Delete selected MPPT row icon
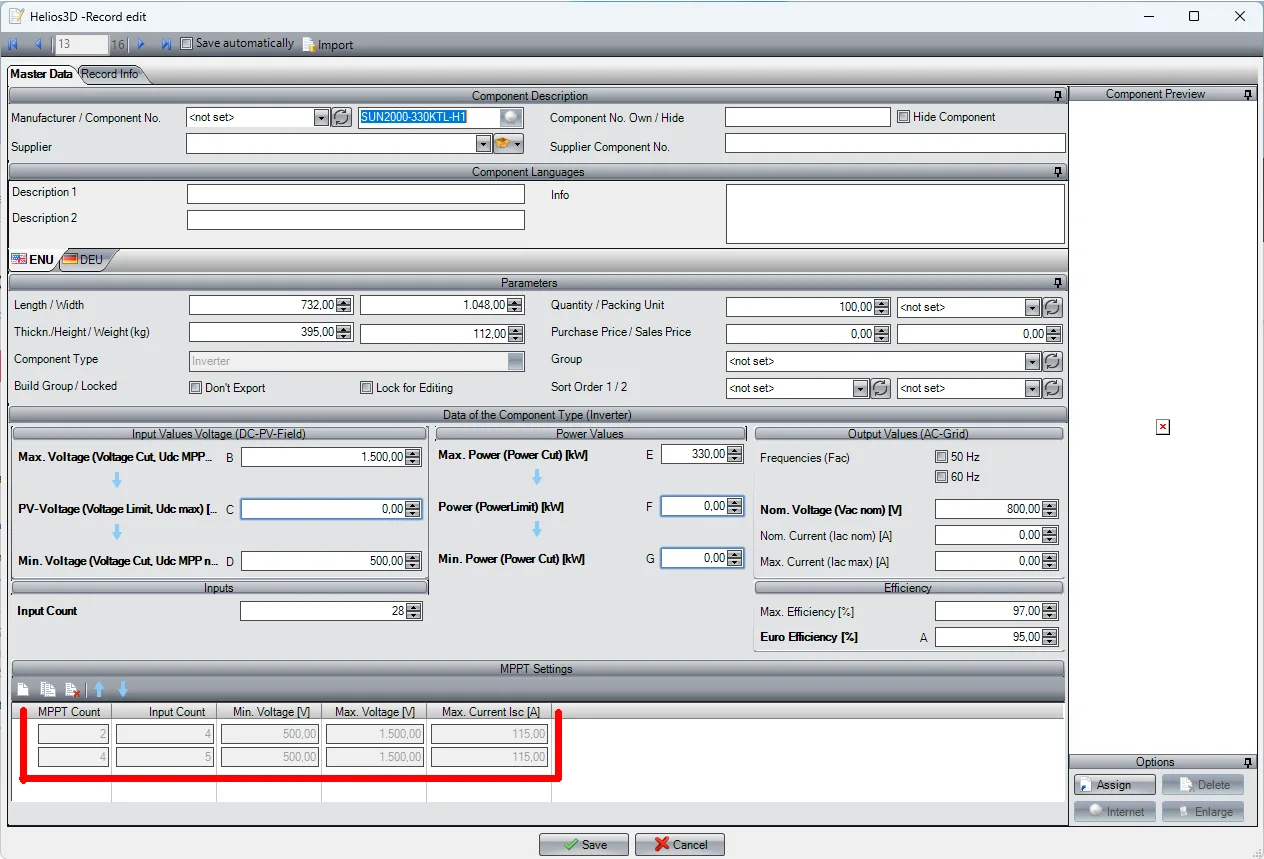1264x859 pixels. 72,689
